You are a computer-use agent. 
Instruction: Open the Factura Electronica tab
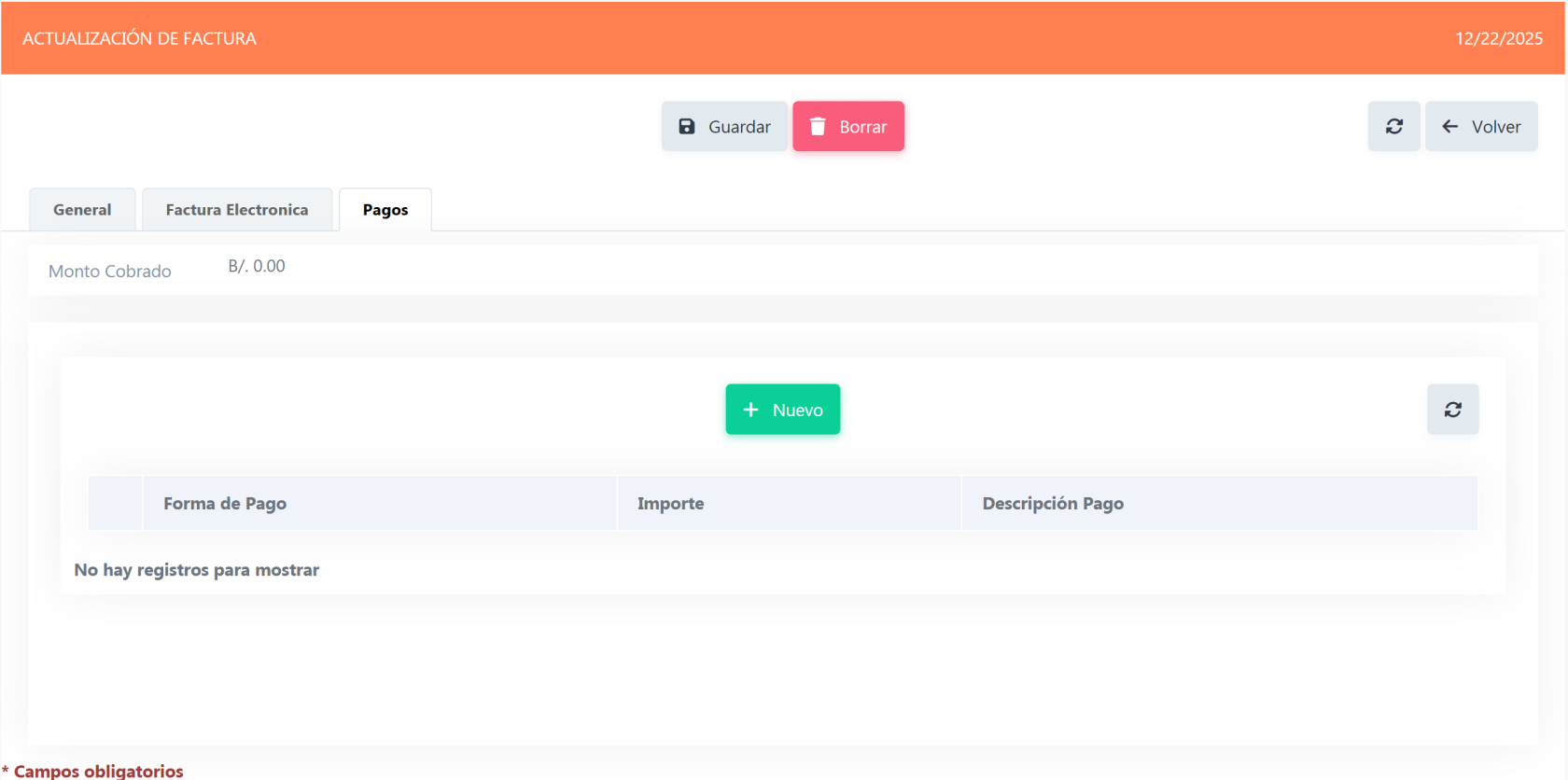click(237, 210)
